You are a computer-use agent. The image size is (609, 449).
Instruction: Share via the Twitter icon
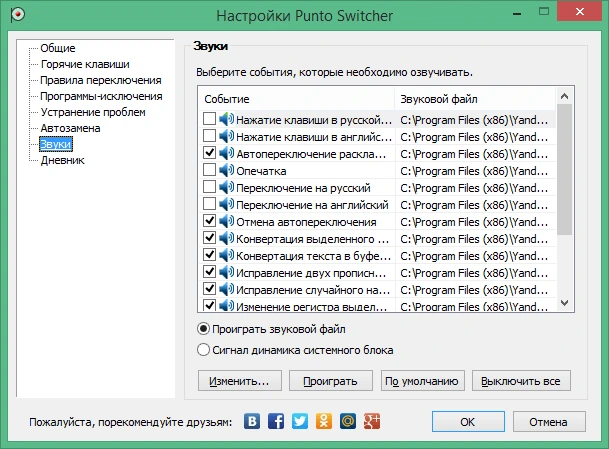click(x=300, y=421)
